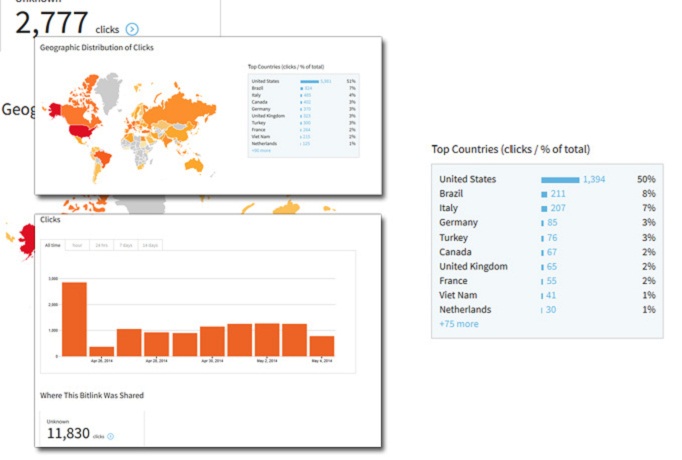Viewport: 682px width, 460px height.
Task: Click the arrow icon beside 2,777 clicks
Action: click(132, 29)
